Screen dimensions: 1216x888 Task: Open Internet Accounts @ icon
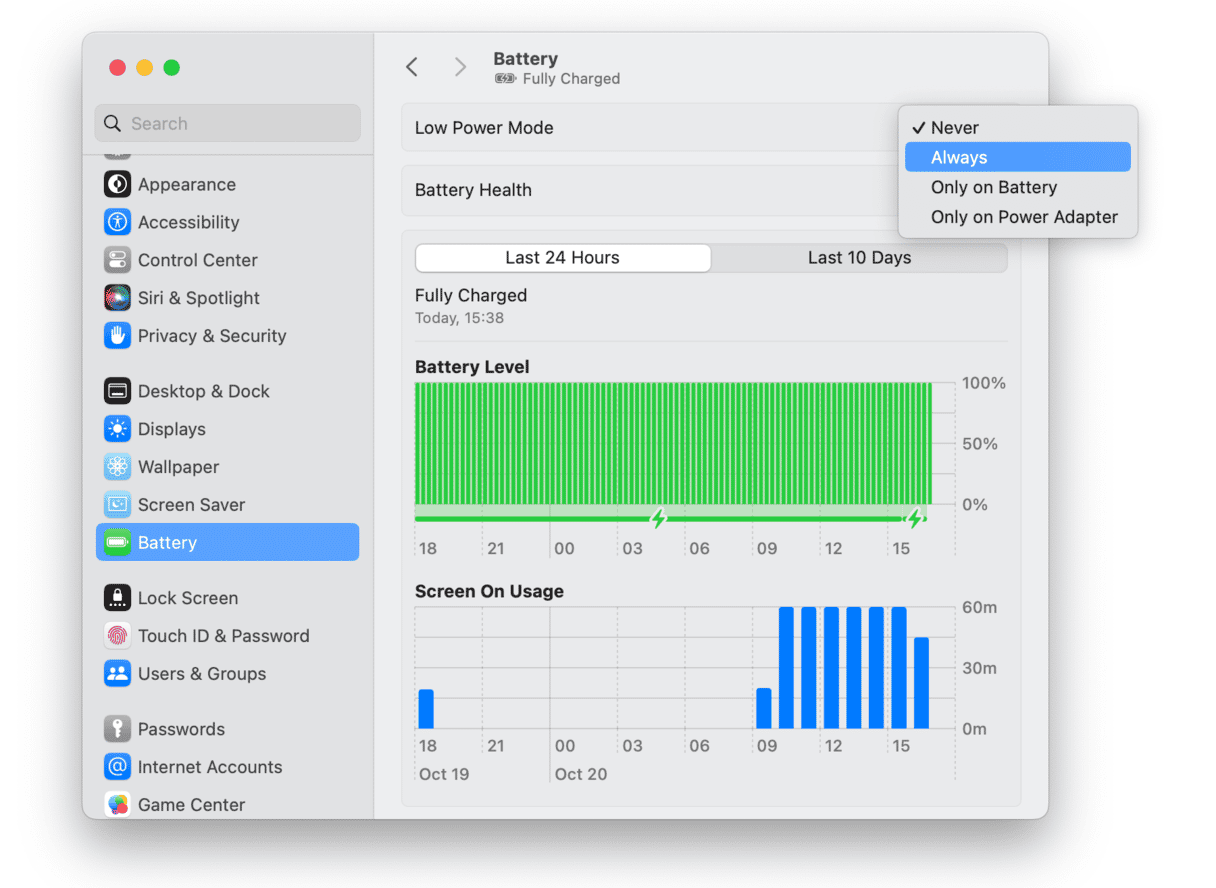tap(117, 767)
